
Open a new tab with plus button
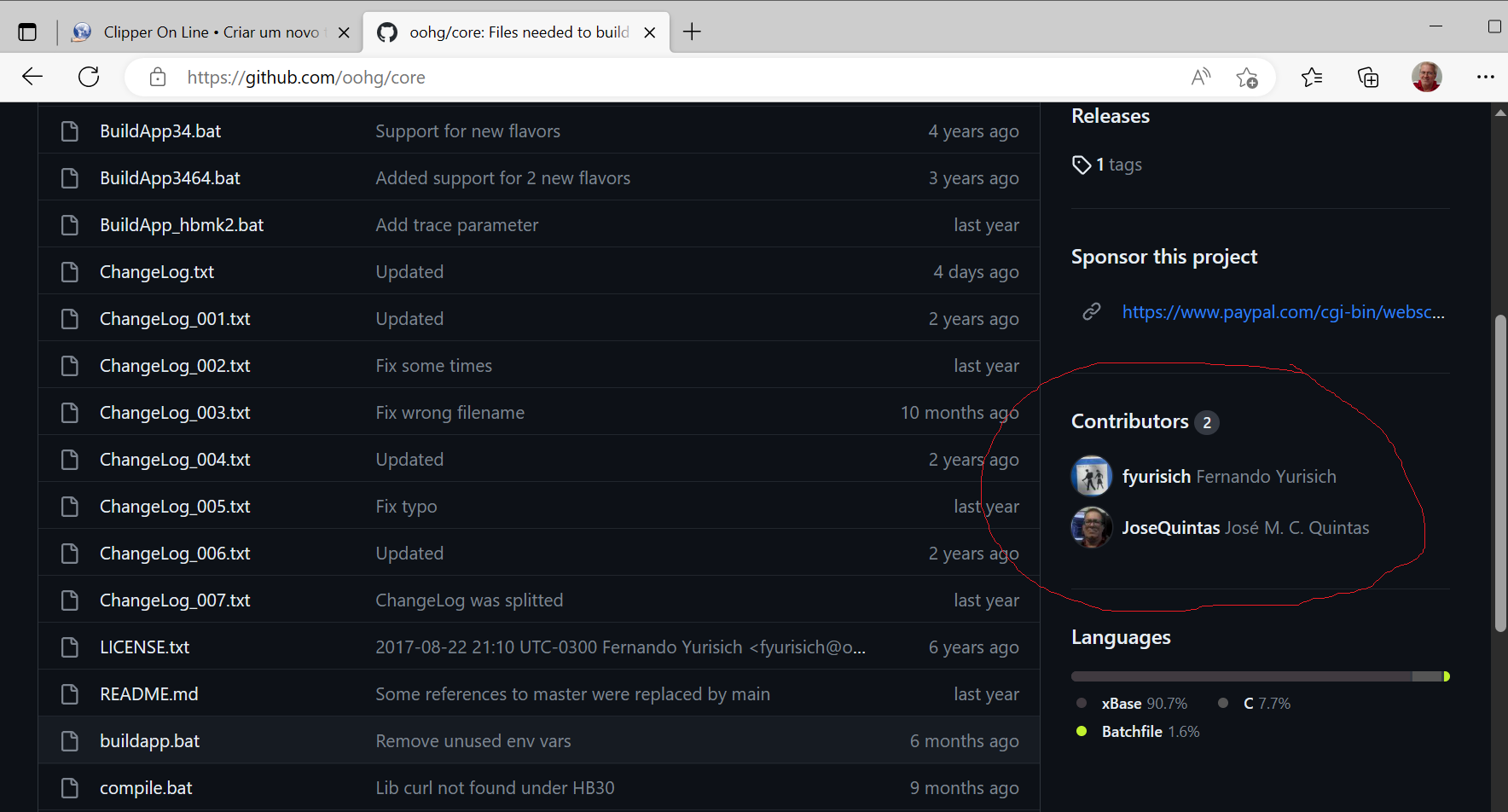[692, 32]
